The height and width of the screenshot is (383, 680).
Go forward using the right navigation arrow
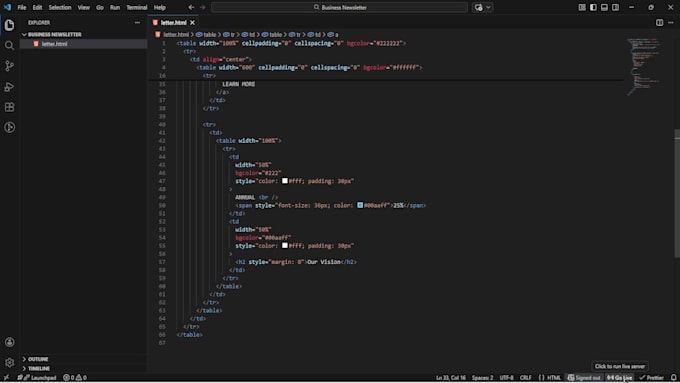pos(203,7)
